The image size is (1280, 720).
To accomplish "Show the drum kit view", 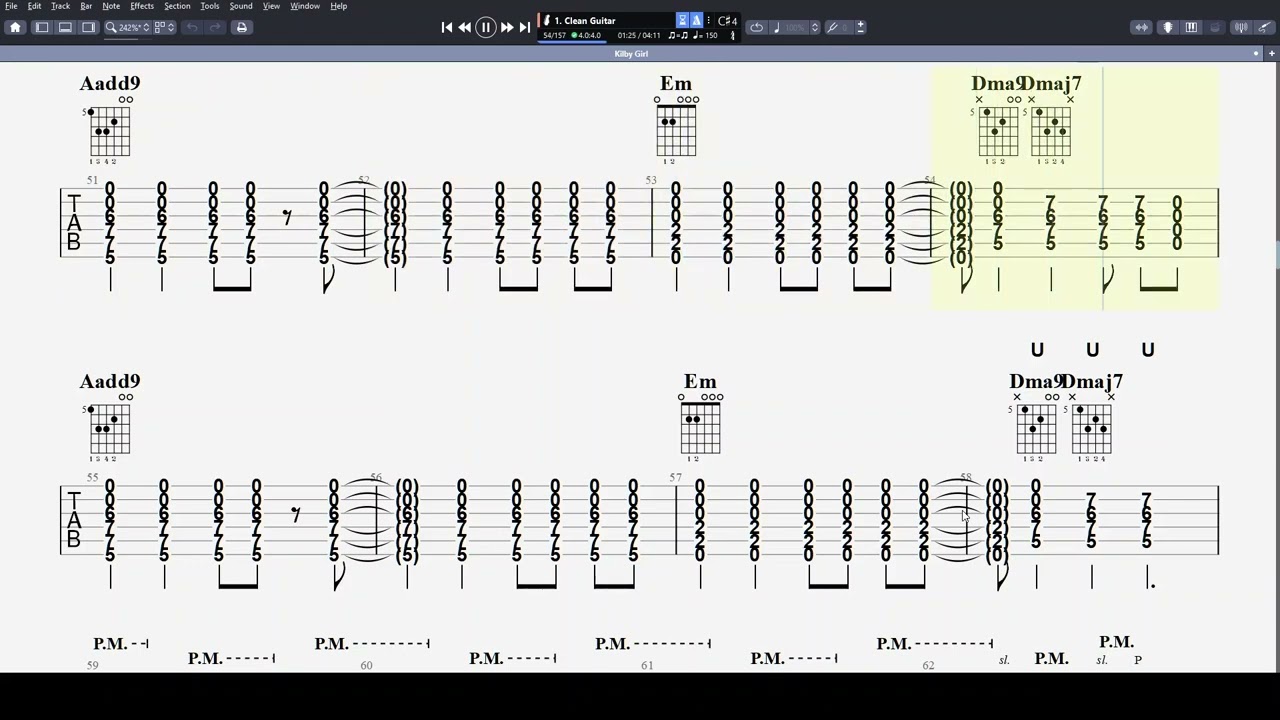I will click(x=1214, y=27).
